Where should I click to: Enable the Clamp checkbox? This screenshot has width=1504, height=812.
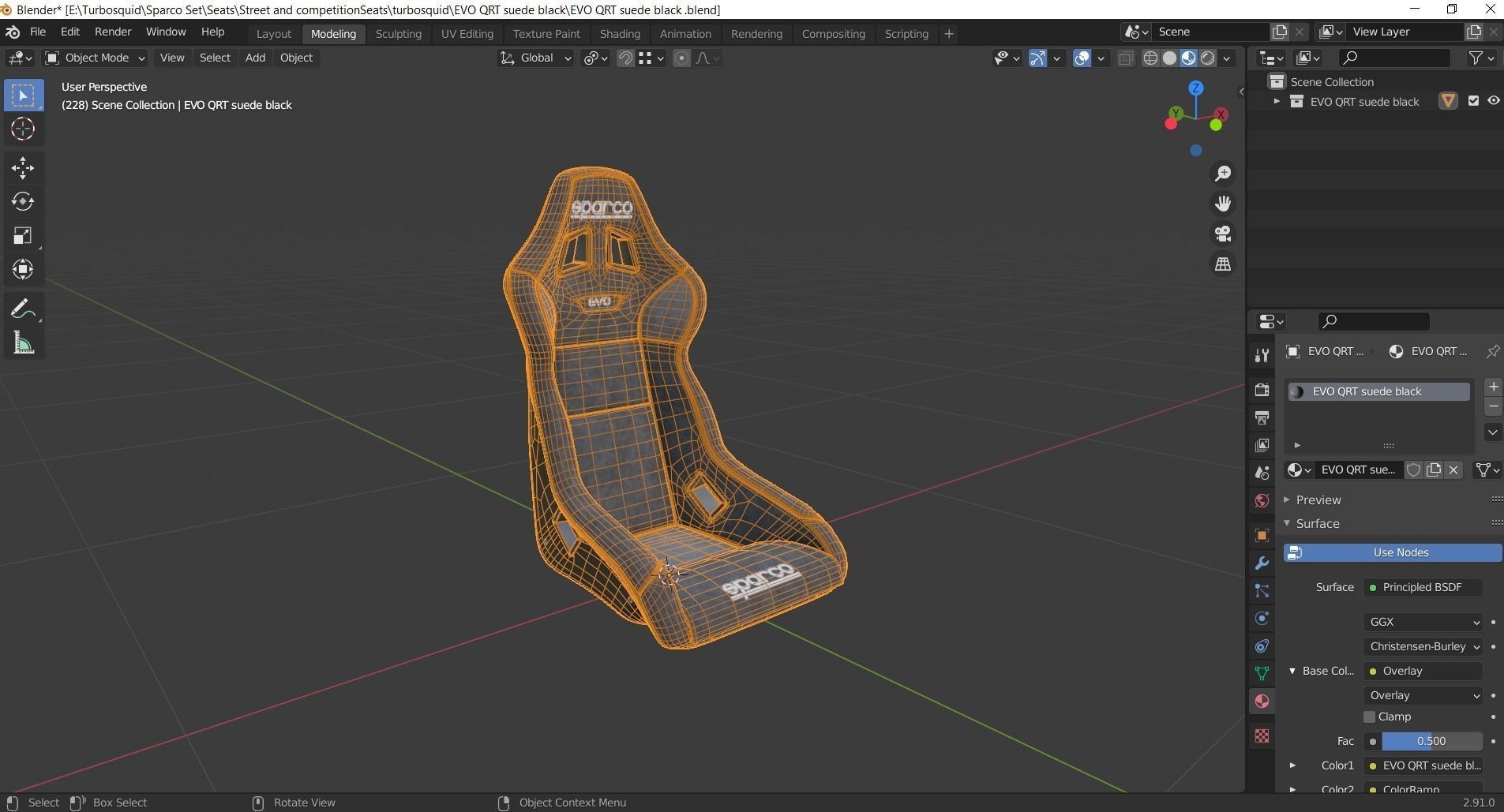(x=1371, y=717)
